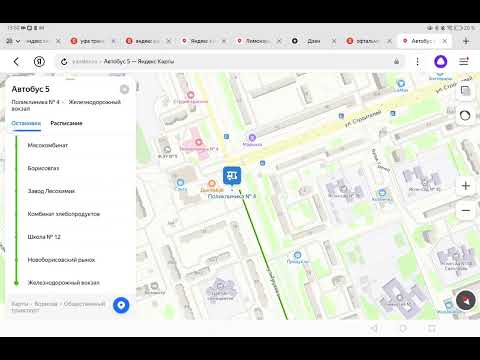Tap the Android home circle
The width and height of the screenshot is (480, 360).
tap(403, 329)
